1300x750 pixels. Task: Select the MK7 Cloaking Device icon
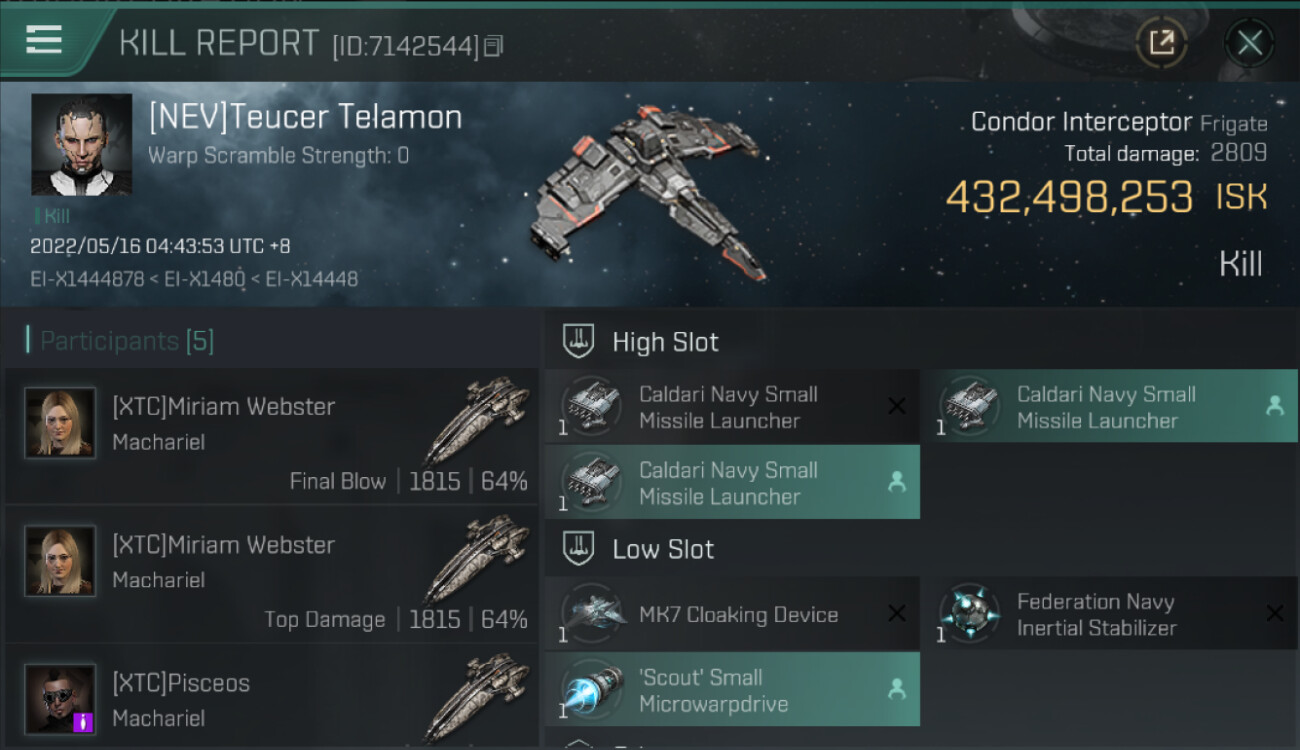[592, 614]
